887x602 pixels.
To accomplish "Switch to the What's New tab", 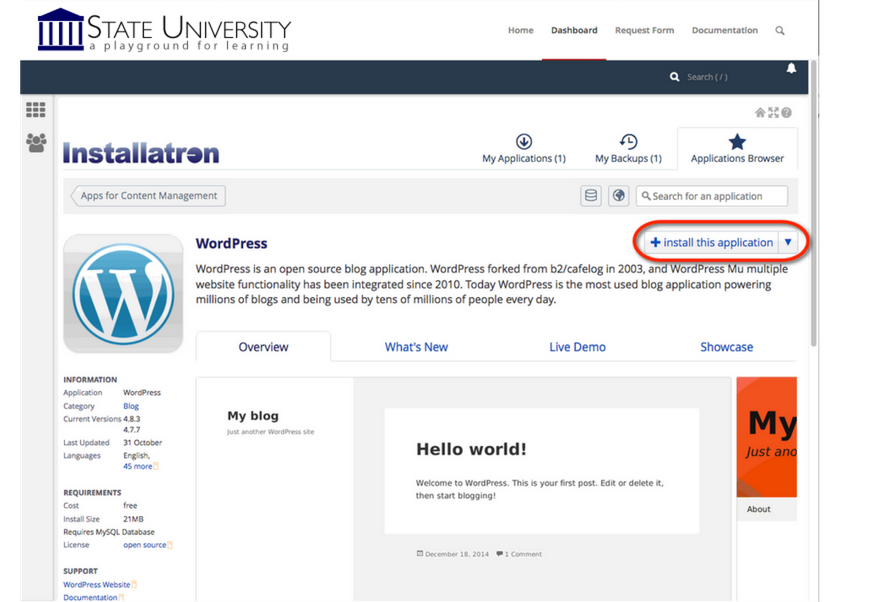I will point(416,347).
